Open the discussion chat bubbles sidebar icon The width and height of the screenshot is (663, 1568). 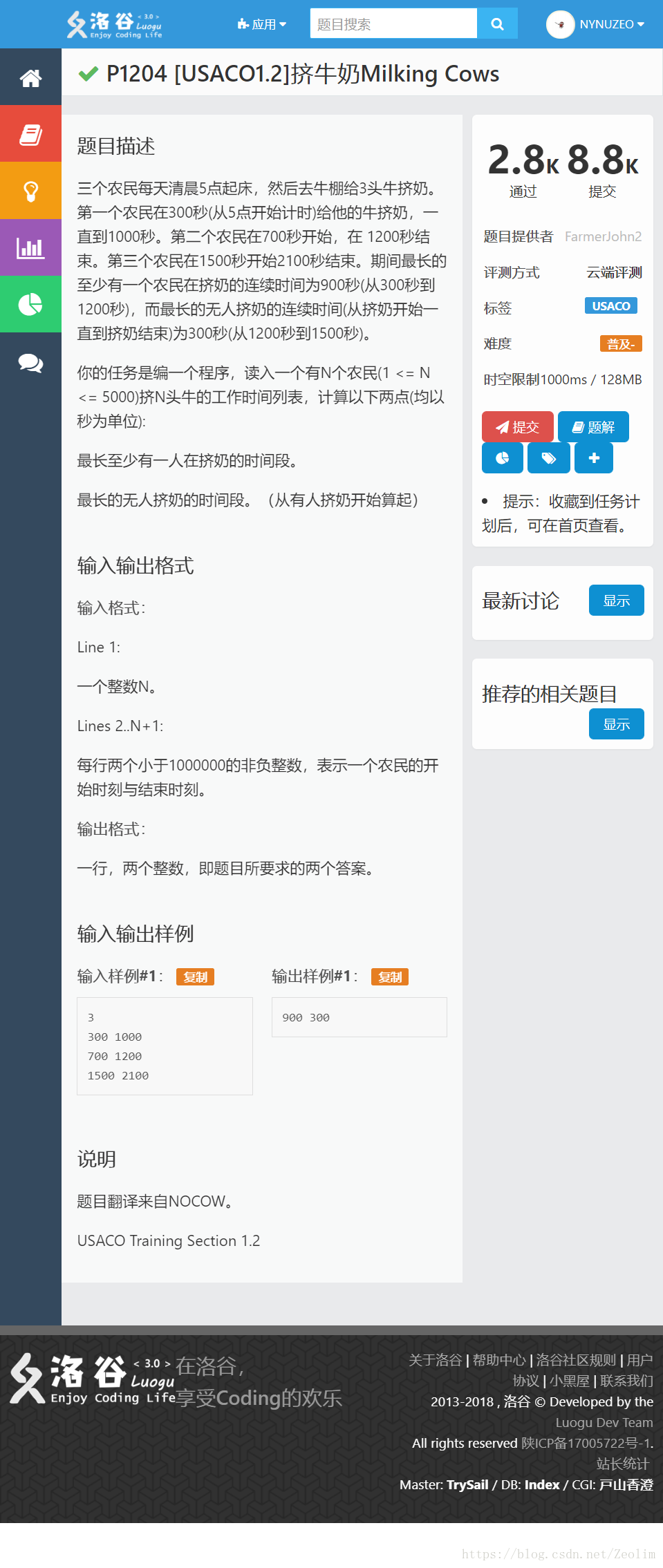point(30,361)
